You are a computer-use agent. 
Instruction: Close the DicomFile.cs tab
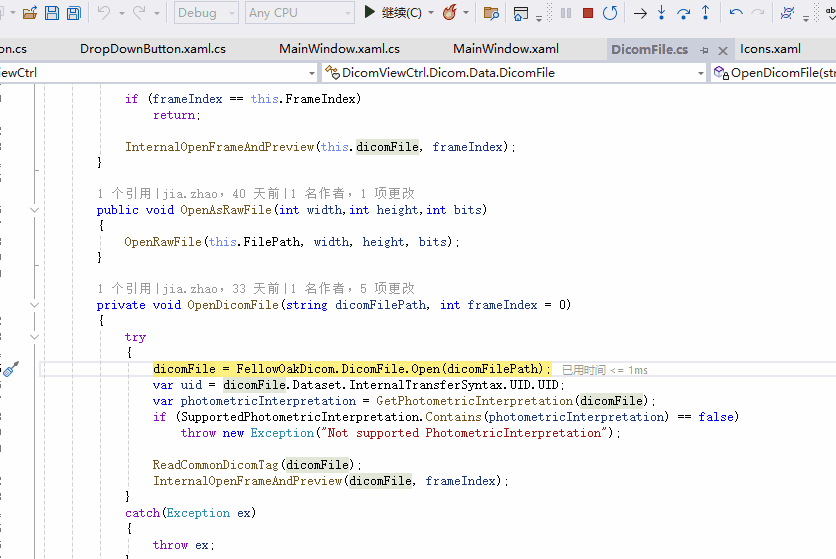pyautogui.click(x=723, y=51)
